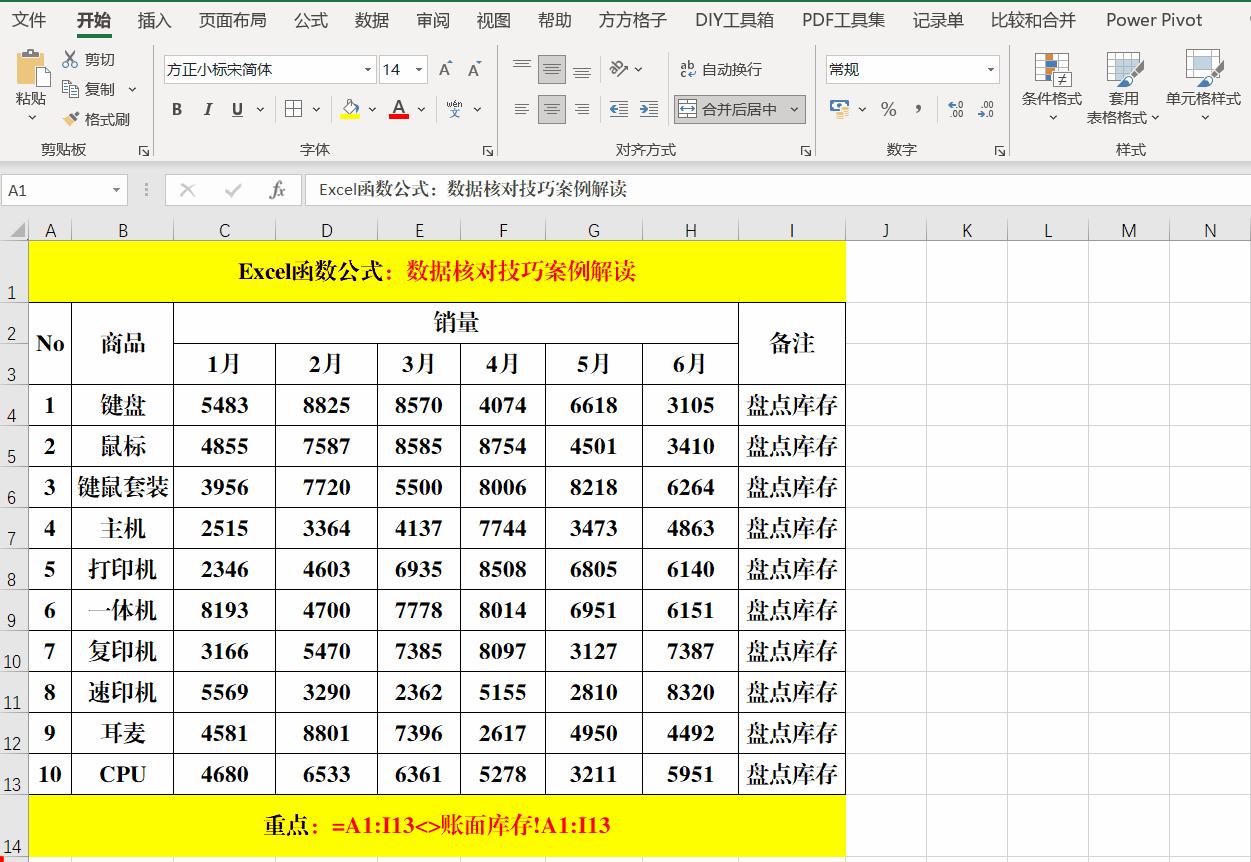Click the red font color swatch
This screenshot has width=1251, height=862.
coord(398,118)
